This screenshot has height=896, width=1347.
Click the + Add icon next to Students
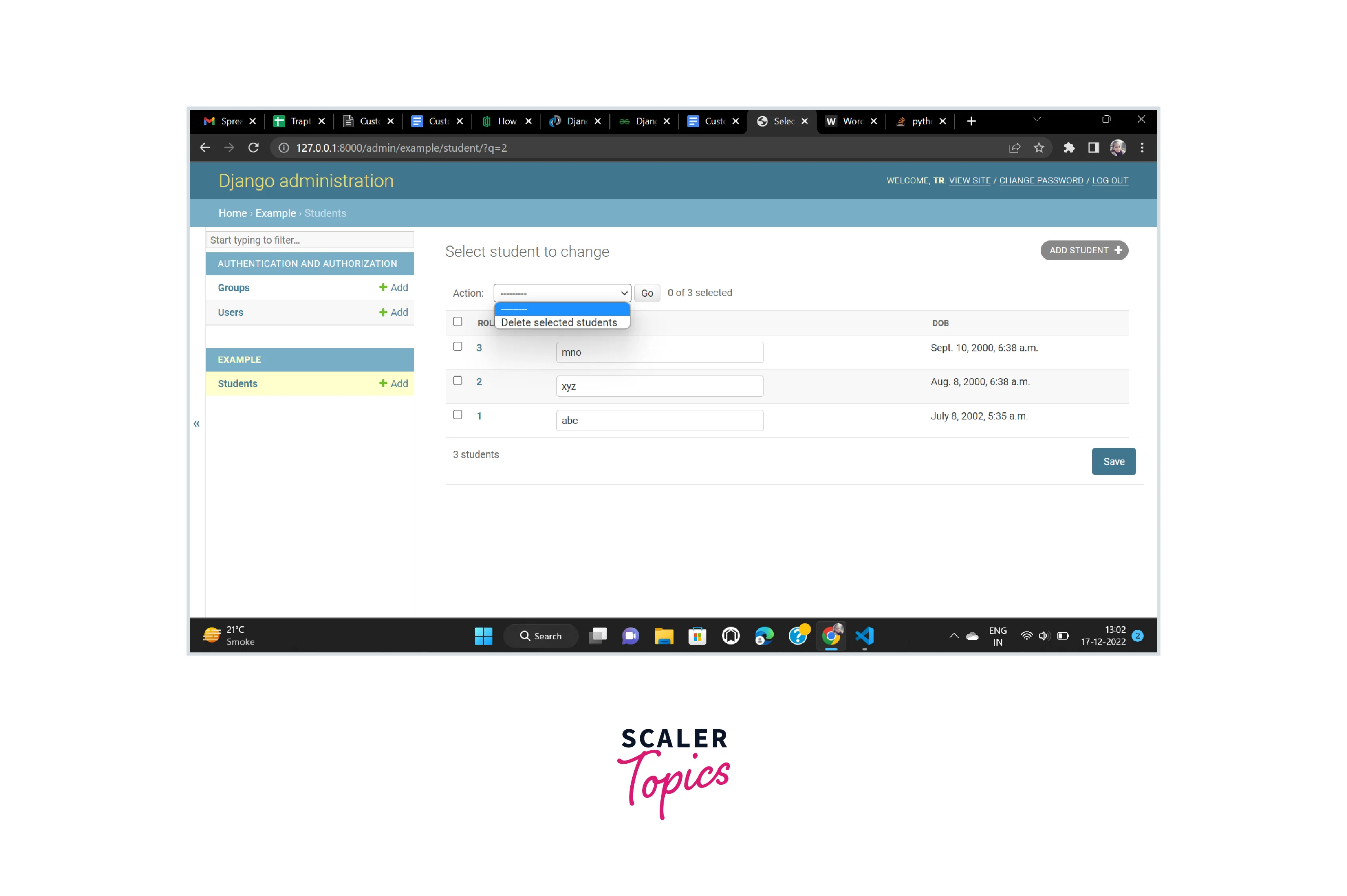tap(392, 384)
